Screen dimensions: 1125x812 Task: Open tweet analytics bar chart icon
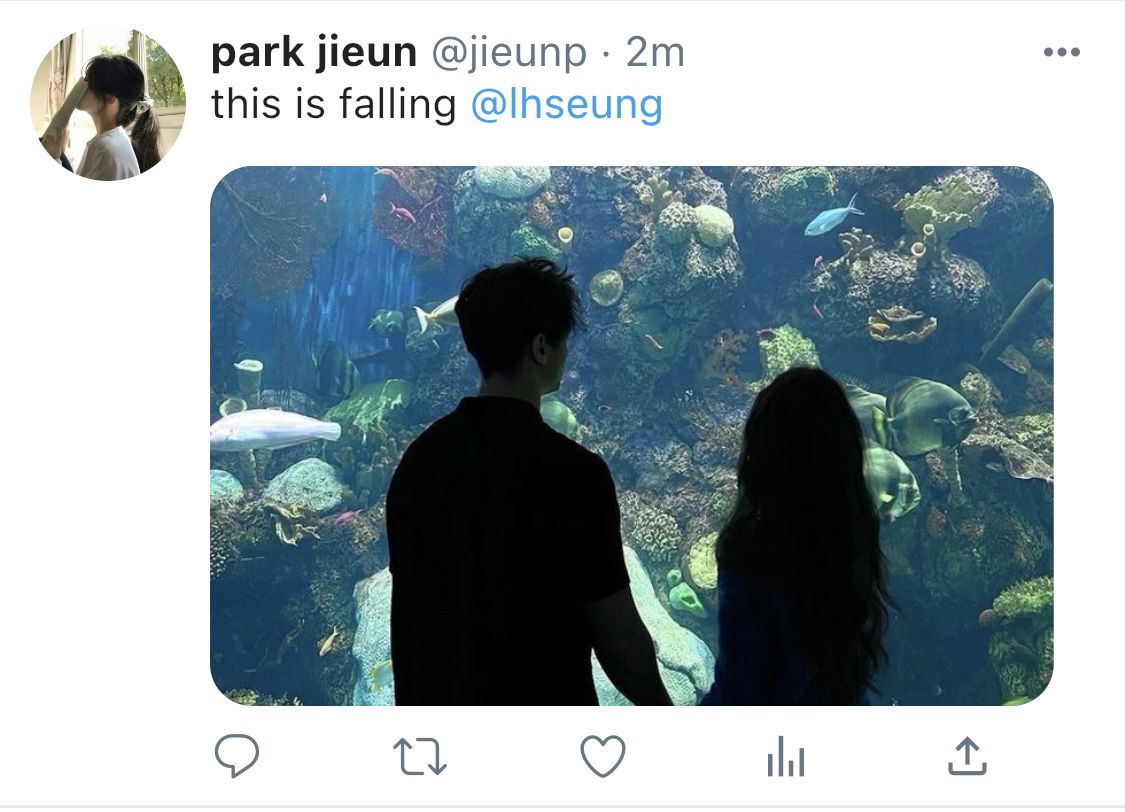point(786,757)
